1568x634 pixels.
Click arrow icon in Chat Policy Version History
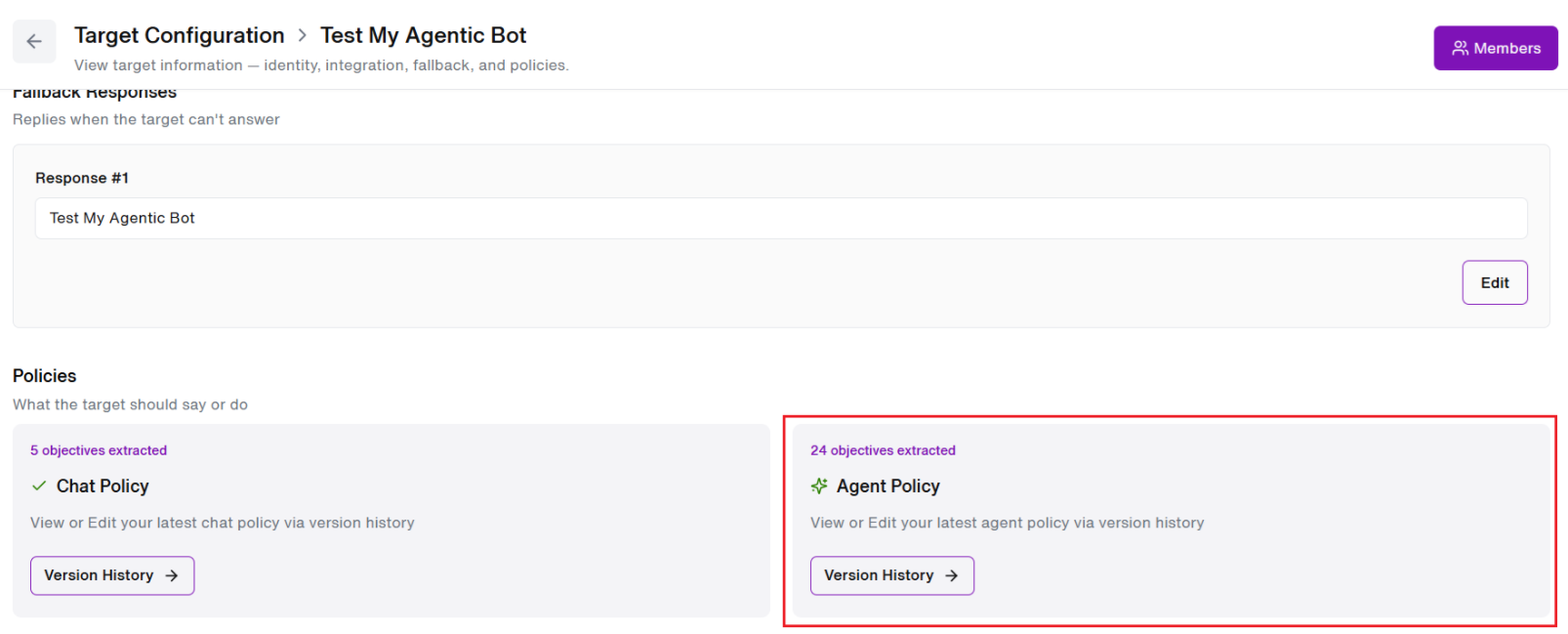(172, 575)
